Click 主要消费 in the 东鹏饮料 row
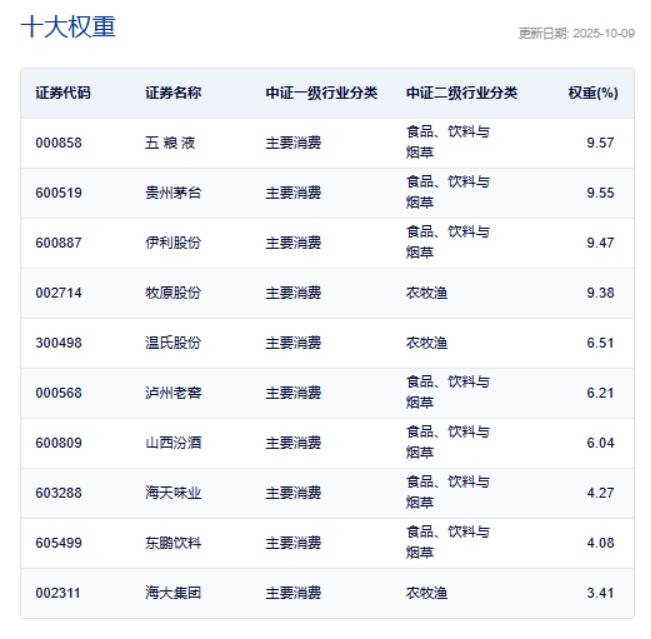Image resolution: width=651 pixels, height=639 pixels. point(294,543)
